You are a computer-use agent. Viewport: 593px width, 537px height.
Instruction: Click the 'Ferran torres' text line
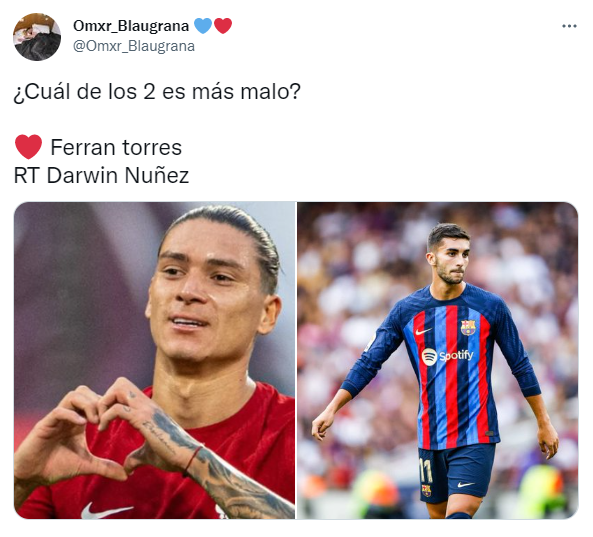[x=116, y=147]
